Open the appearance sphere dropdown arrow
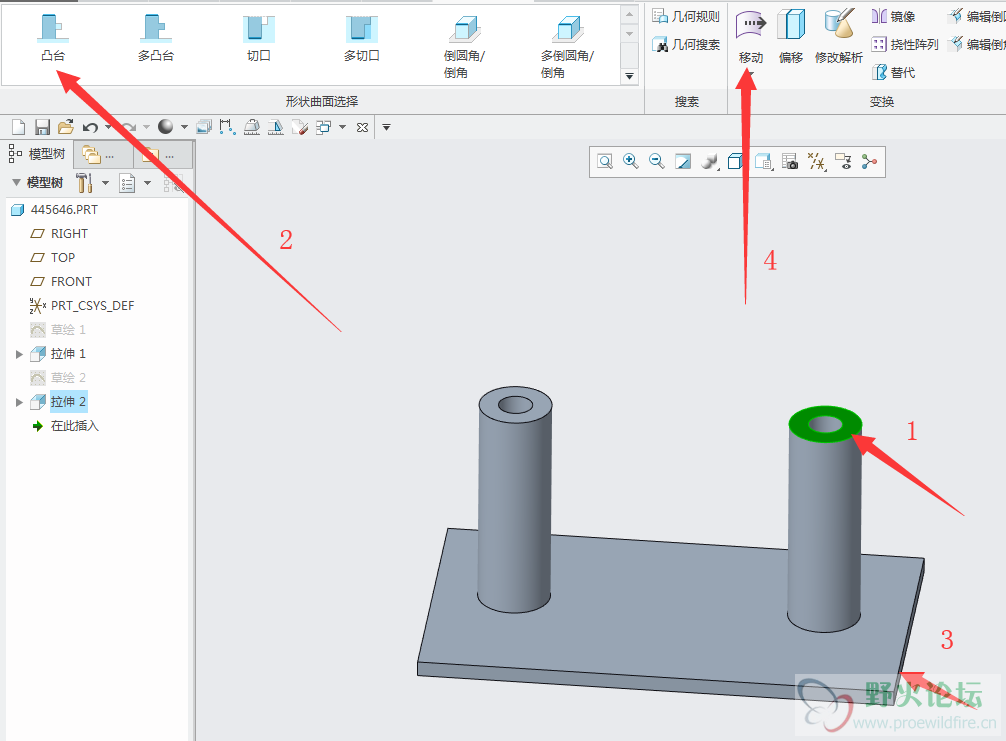Viewport: 1006px width, 741px height. 184,127
